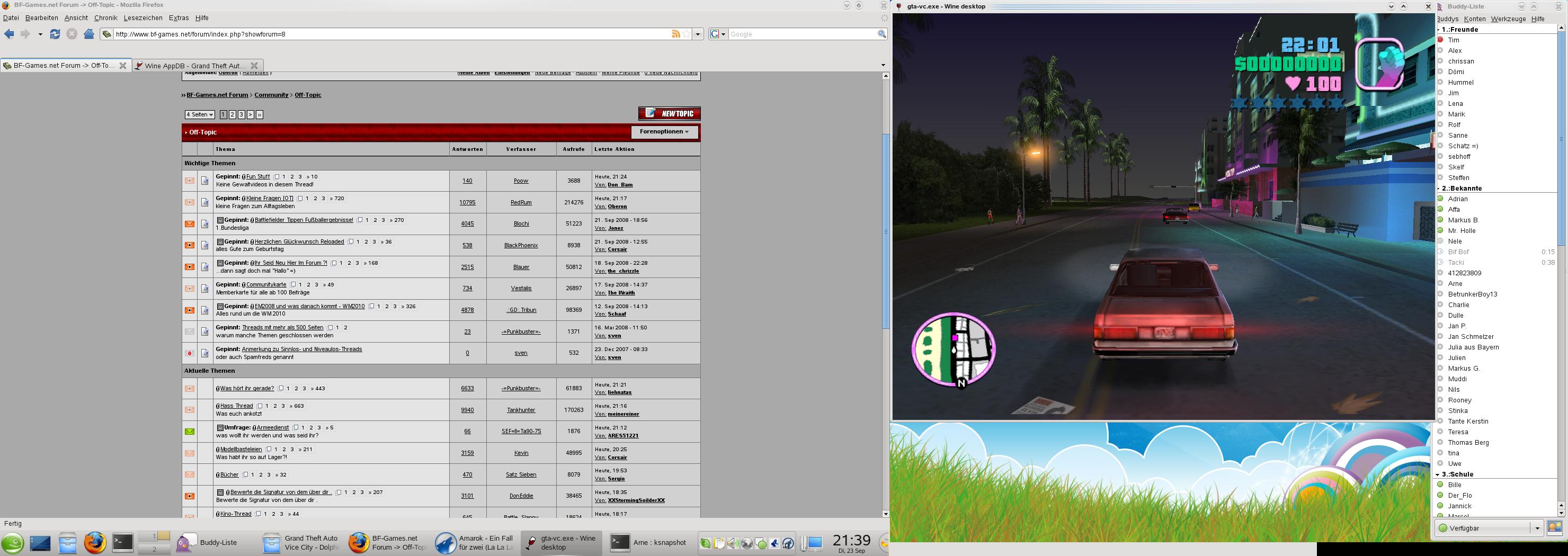The image size is (1568, 556).
Task: Click Firefox back arrow button
Action: 9,34
